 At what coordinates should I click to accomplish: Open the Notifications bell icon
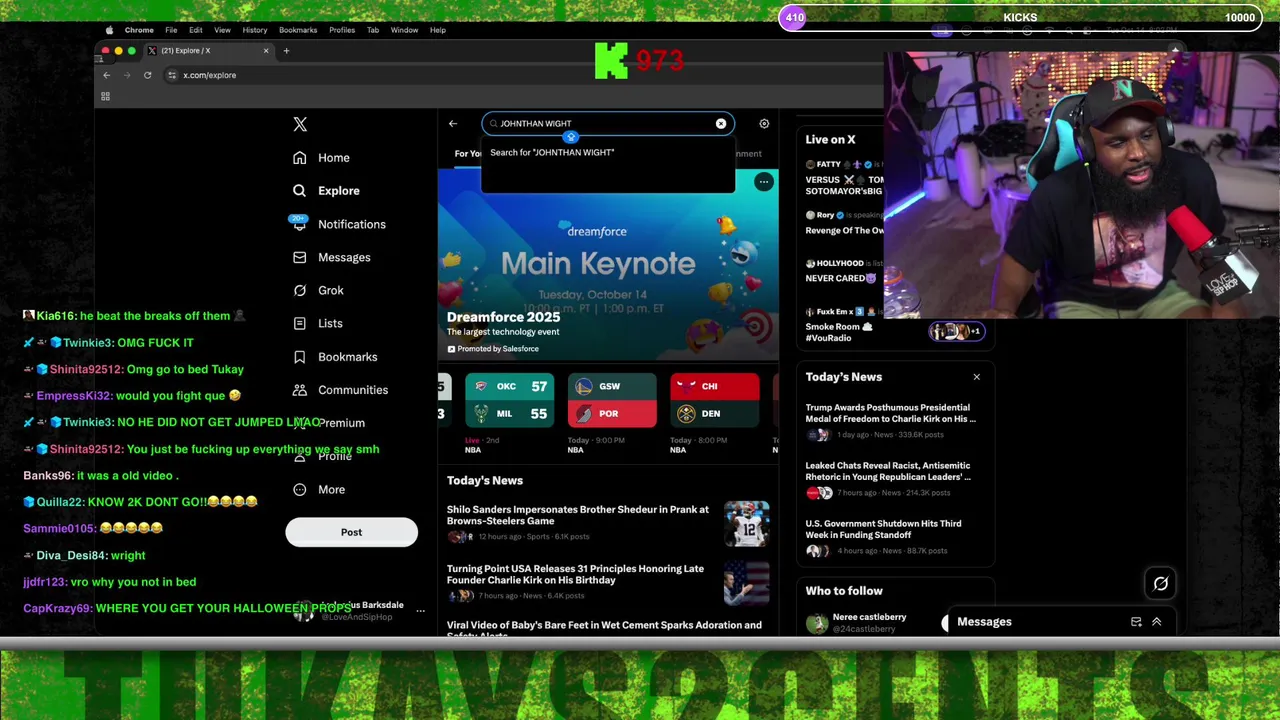click(299, 224)
